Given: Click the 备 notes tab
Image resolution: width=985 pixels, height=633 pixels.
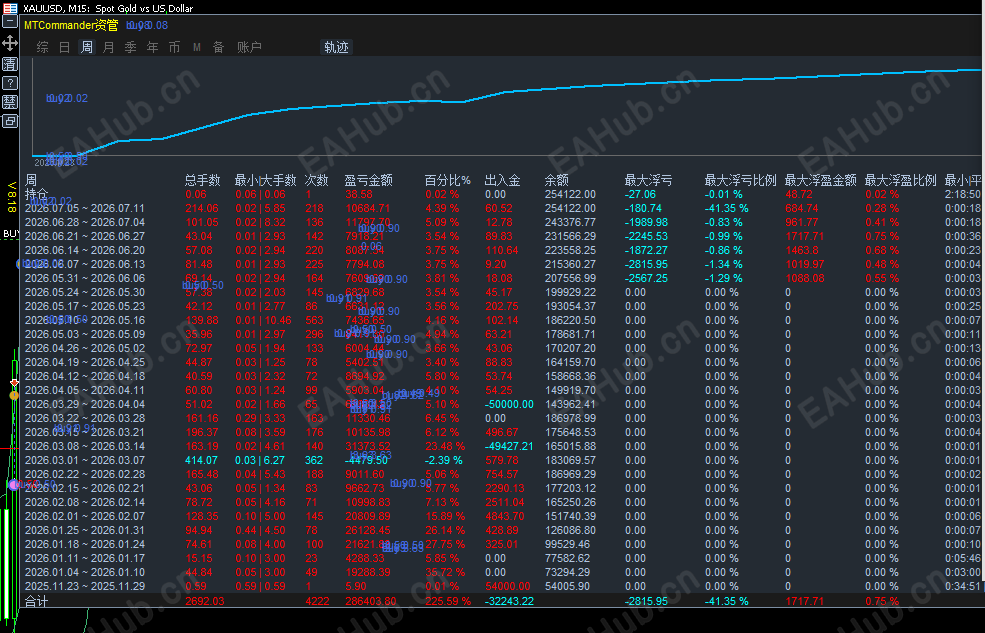Looking at the screenshot, I should click(x=219, y=47).
